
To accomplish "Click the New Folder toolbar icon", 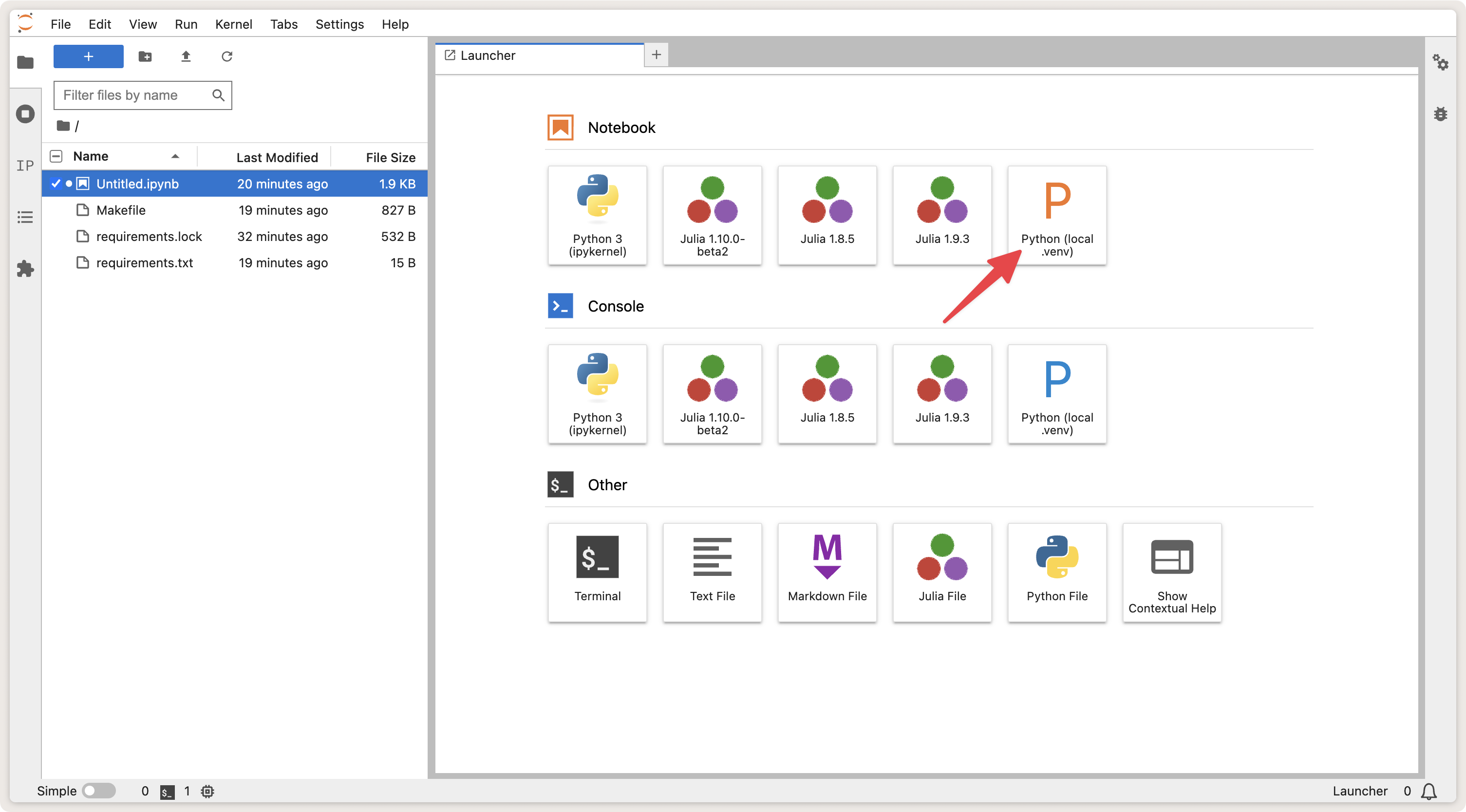I will pyautogui.click(x=145, y=56).
